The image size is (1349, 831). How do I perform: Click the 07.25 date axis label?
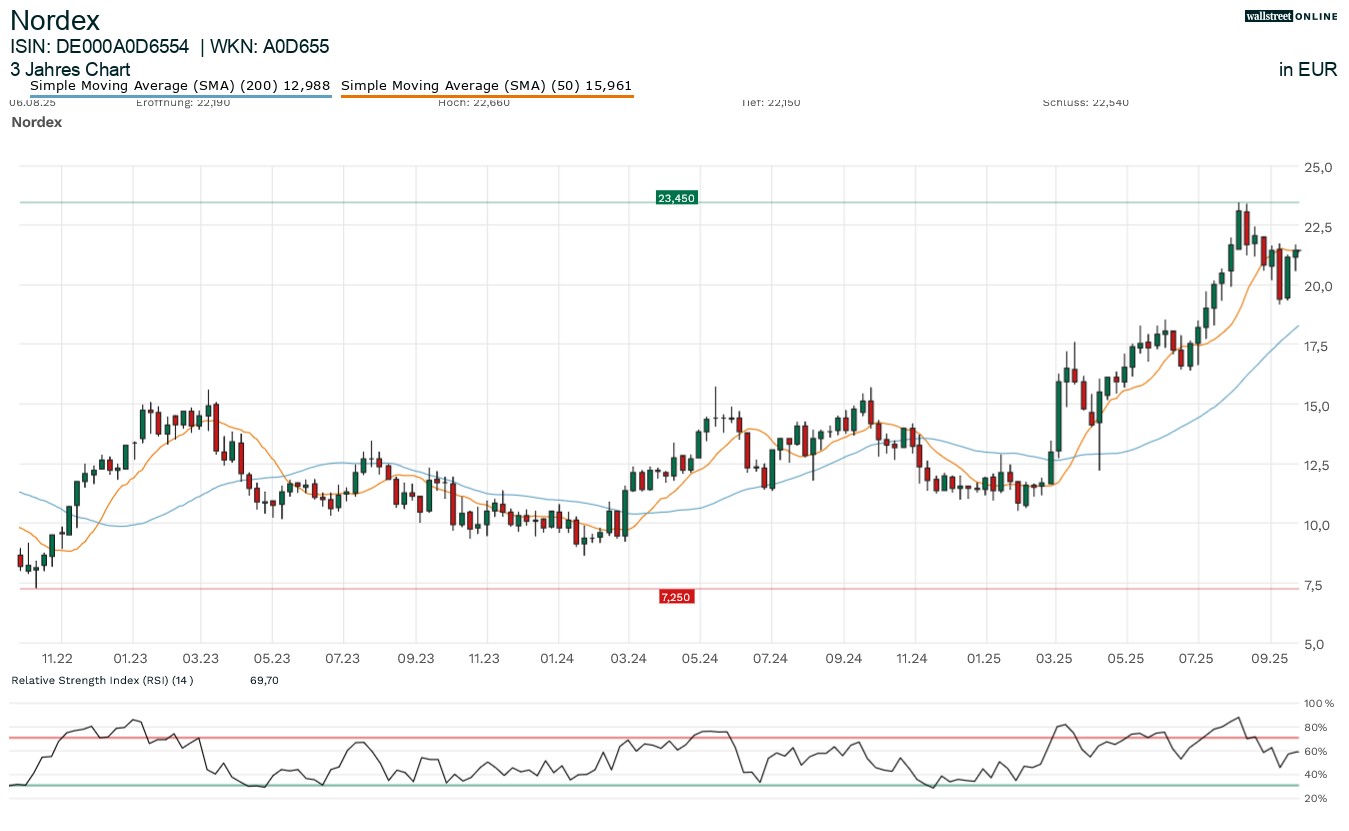[1198, 659]
